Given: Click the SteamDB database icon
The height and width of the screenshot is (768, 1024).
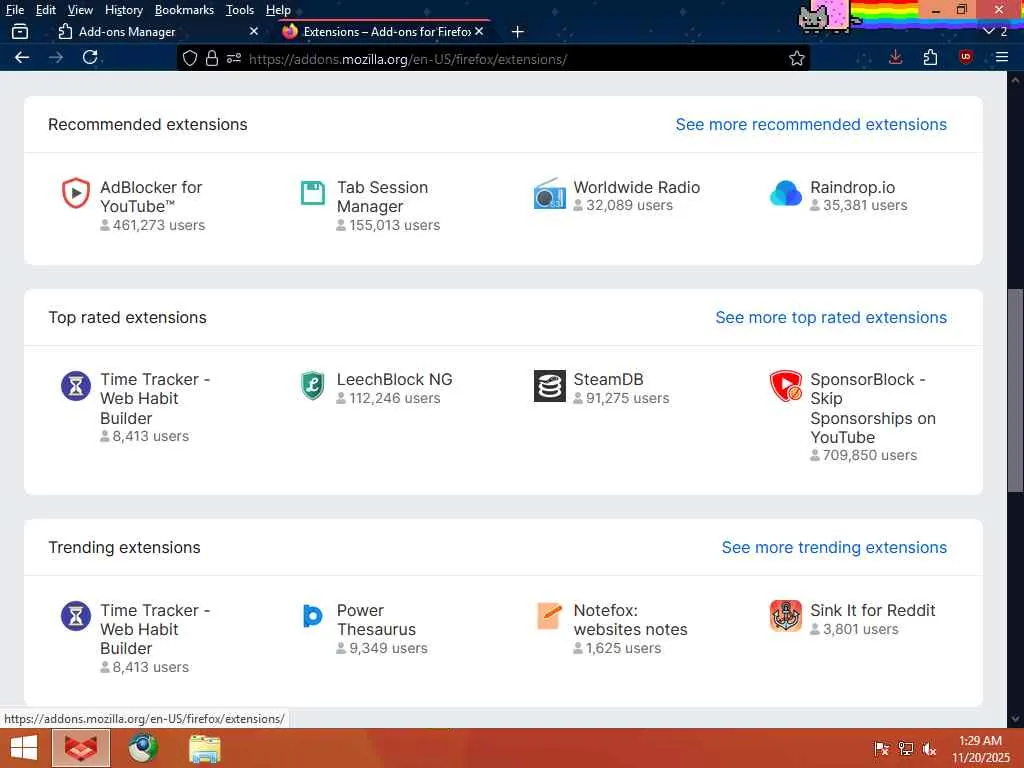Looking at the screenshot, I should coord(549,385).
